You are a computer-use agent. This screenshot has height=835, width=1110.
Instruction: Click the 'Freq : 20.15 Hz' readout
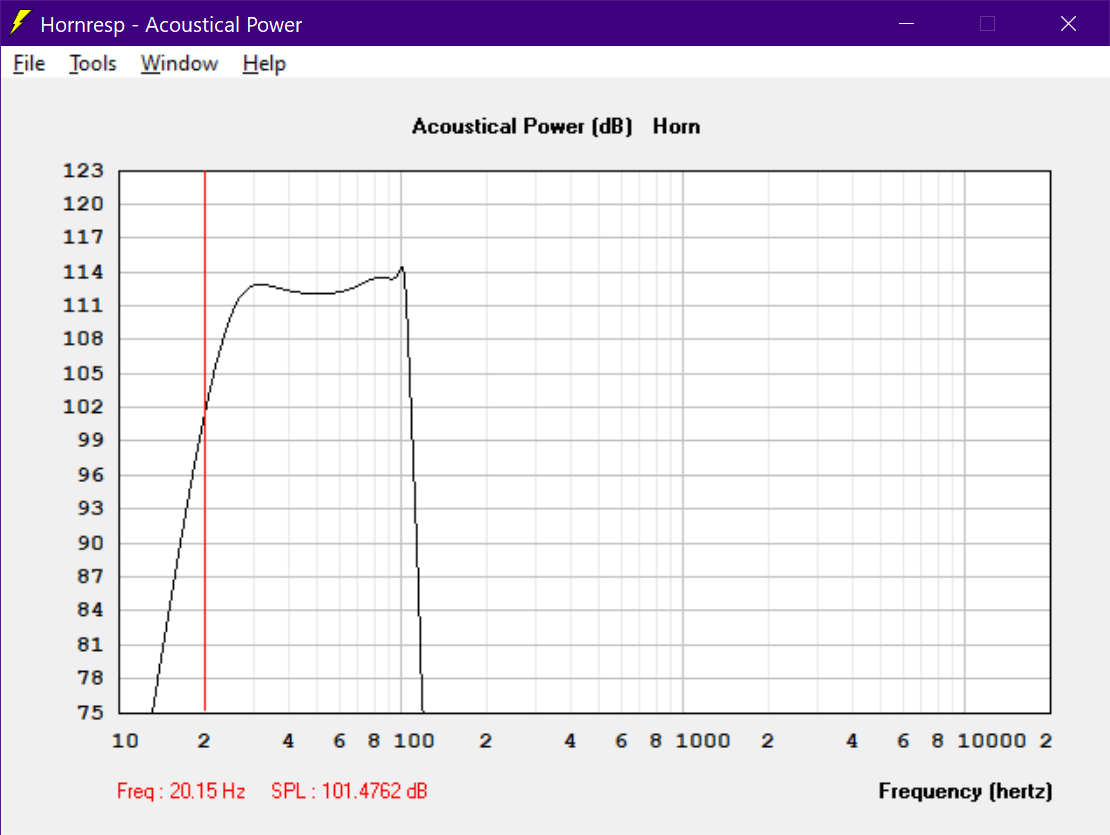[x=181, y=791]
